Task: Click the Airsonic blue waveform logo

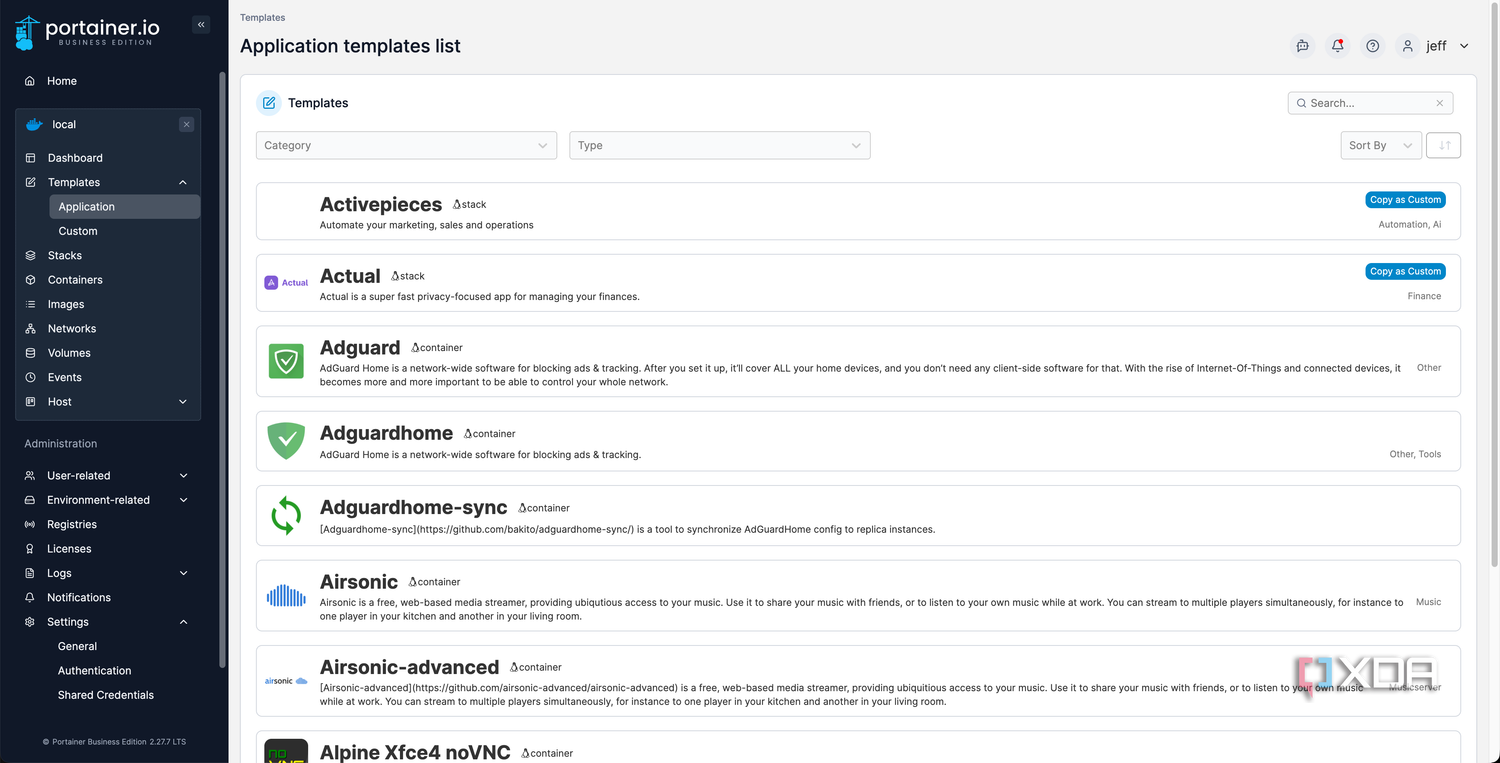Action: click(x=286, y=596)
